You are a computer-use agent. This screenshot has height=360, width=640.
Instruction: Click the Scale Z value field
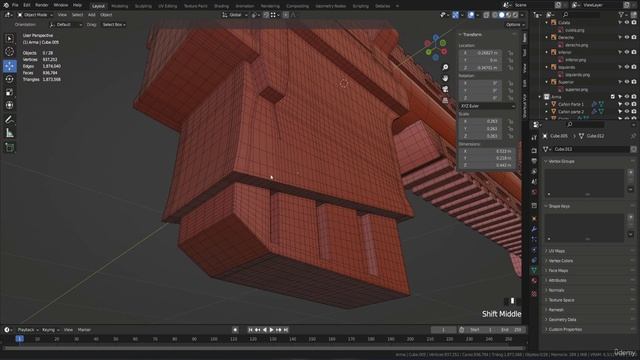480,136
